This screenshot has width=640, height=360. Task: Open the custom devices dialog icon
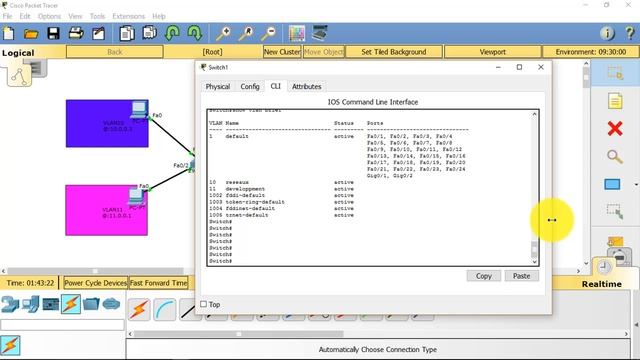pyautogui.click(x=320, y=33)
